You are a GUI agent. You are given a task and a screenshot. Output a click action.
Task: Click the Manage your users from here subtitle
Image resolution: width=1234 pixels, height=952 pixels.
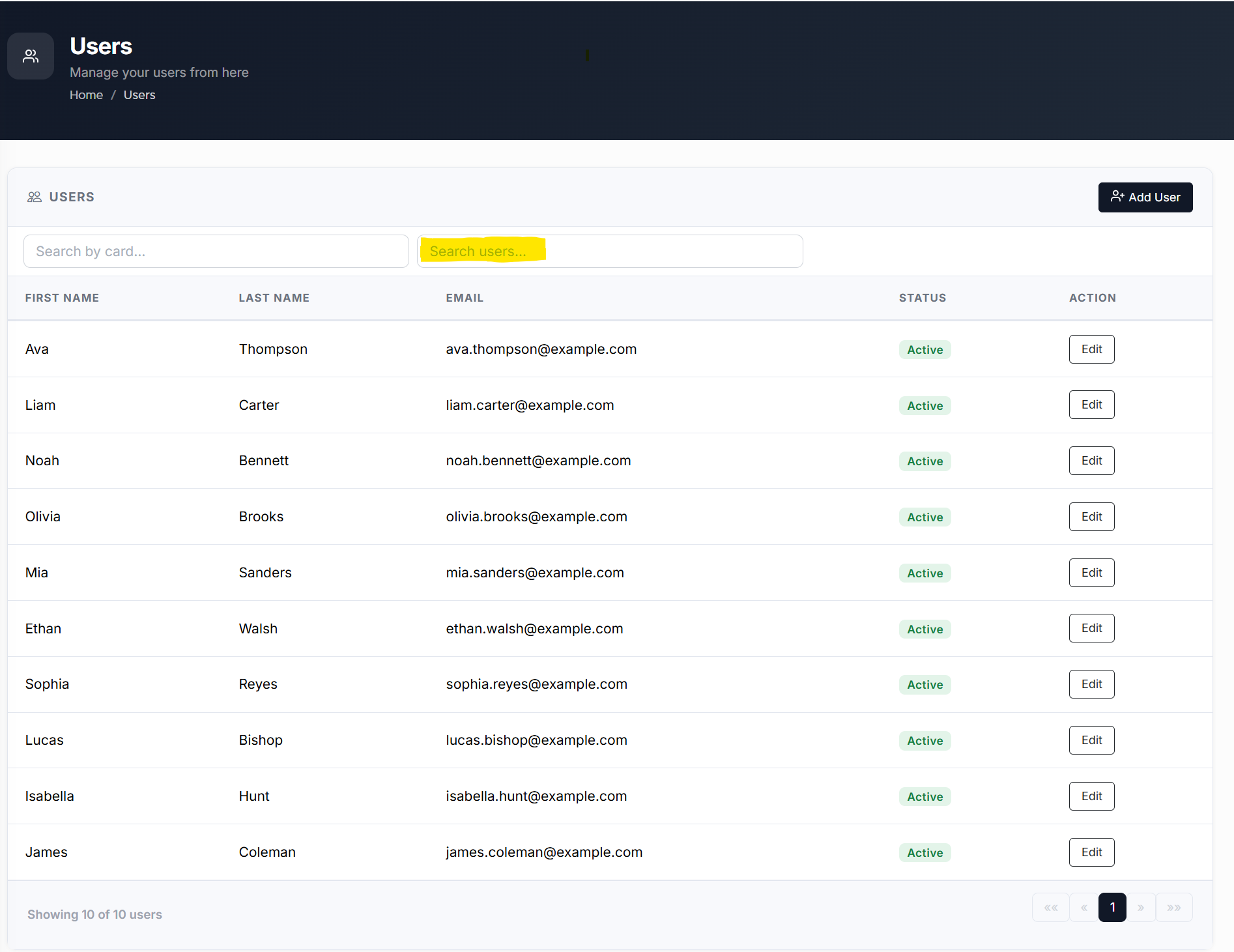(x=159, y=72)
